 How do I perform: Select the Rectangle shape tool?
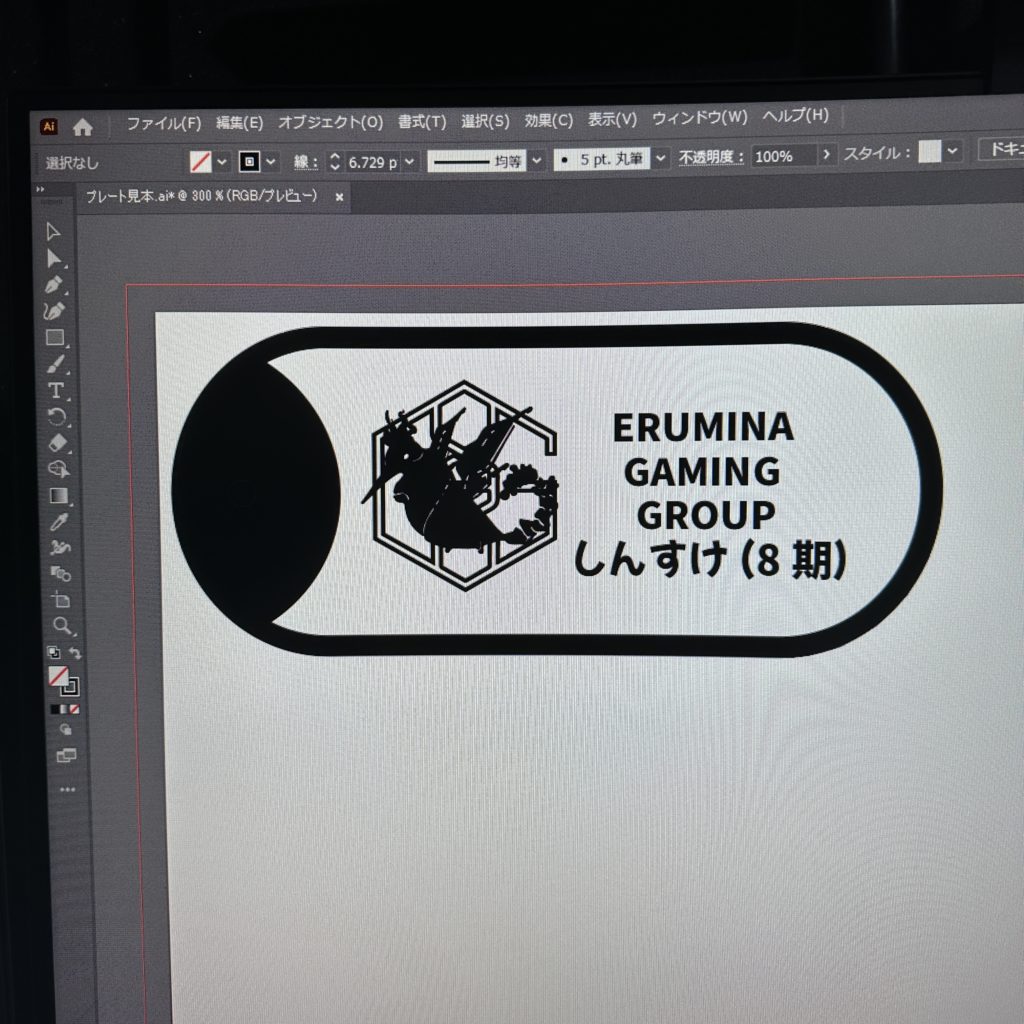point(55,338)
